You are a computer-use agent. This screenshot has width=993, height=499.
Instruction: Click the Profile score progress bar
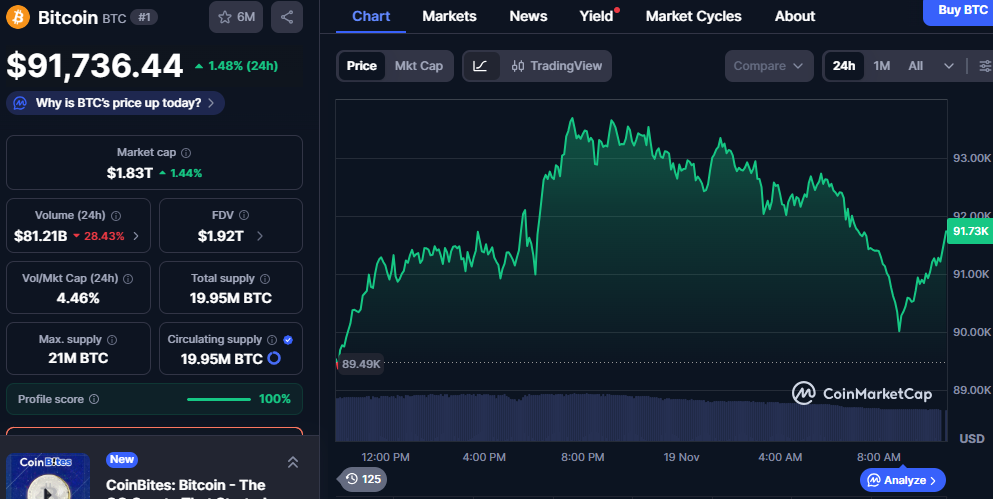point(219,399)
